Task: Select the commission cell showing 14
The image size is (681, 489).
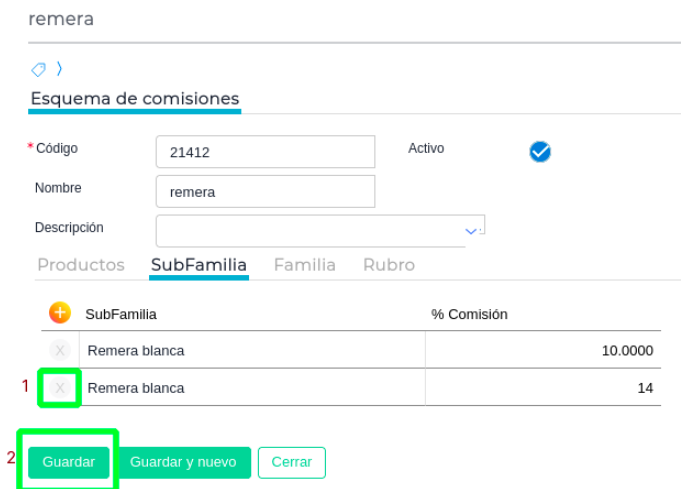Action: click(x=542, y=388)
